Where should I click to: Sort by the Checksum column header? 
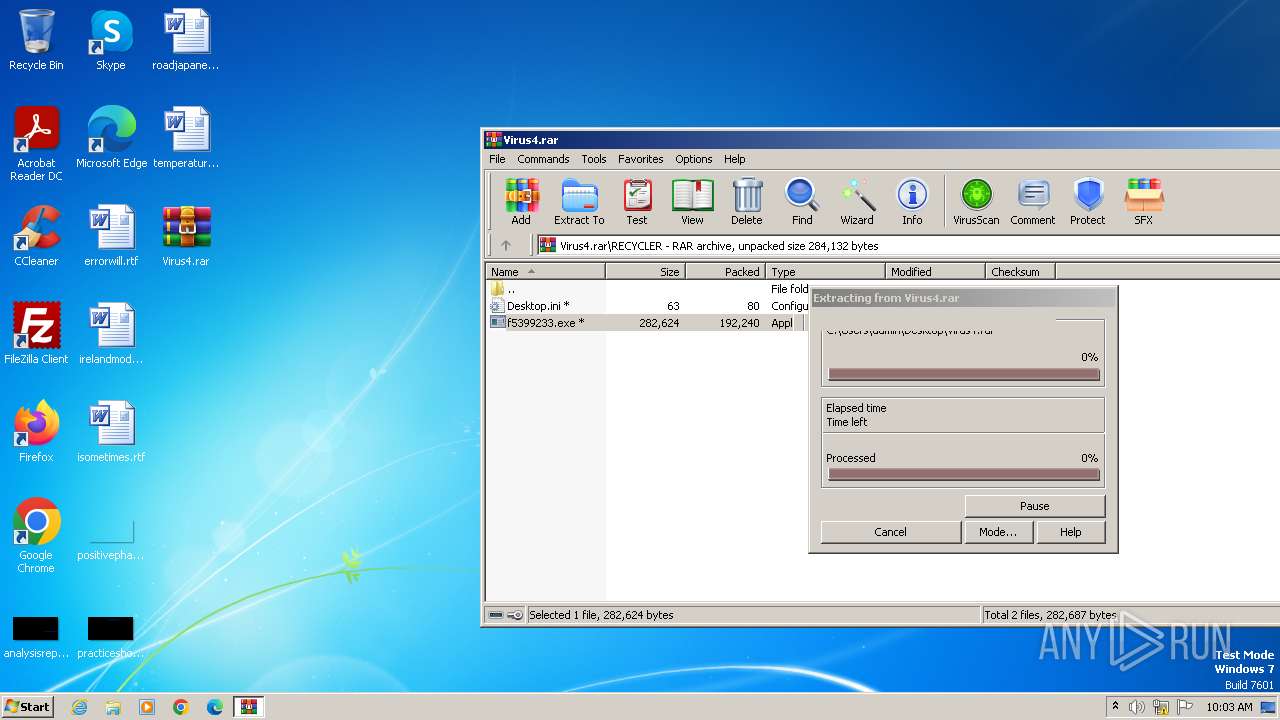[x=1021, y=271]
